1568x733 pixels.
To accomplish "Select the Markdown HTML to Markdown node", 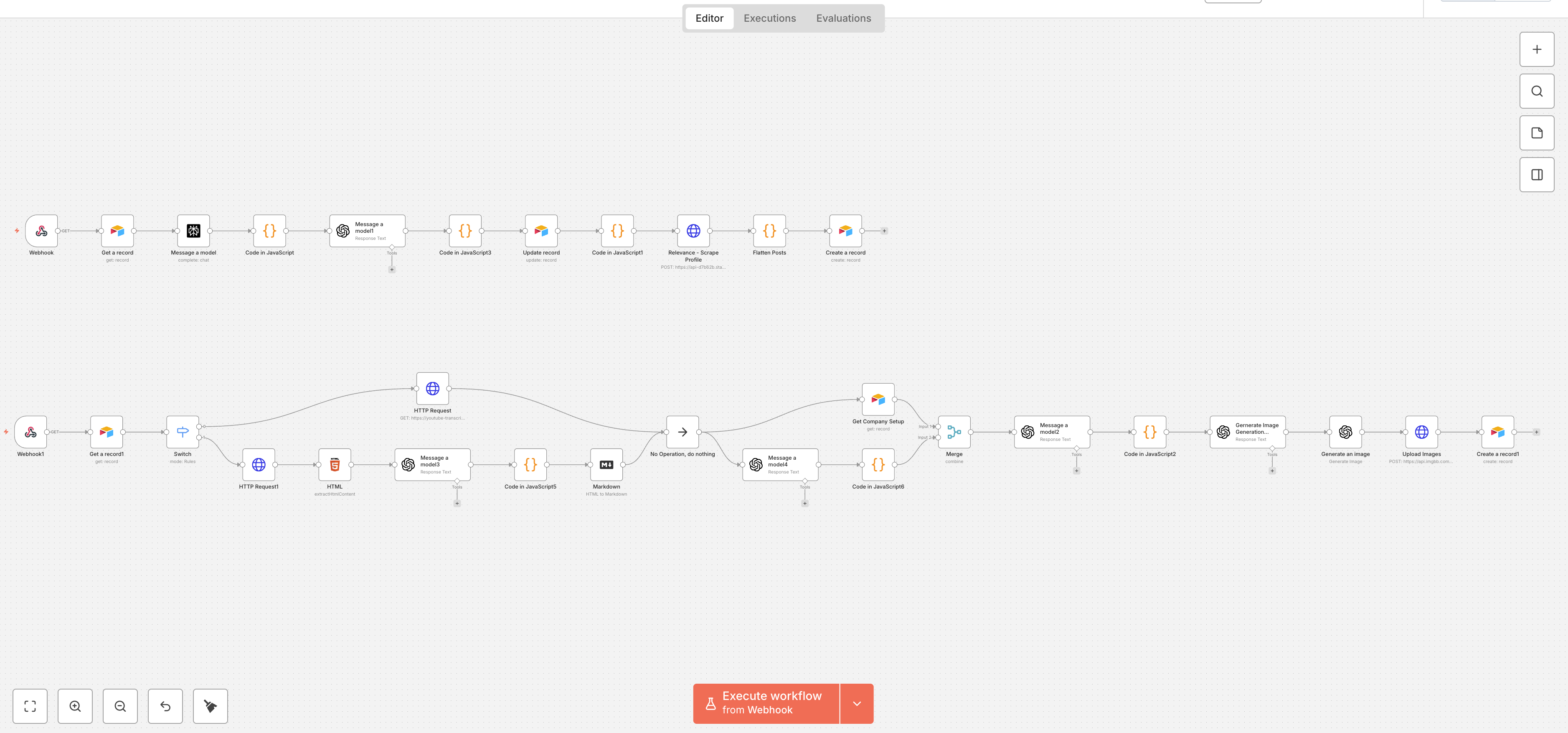I will click(606, 465).
